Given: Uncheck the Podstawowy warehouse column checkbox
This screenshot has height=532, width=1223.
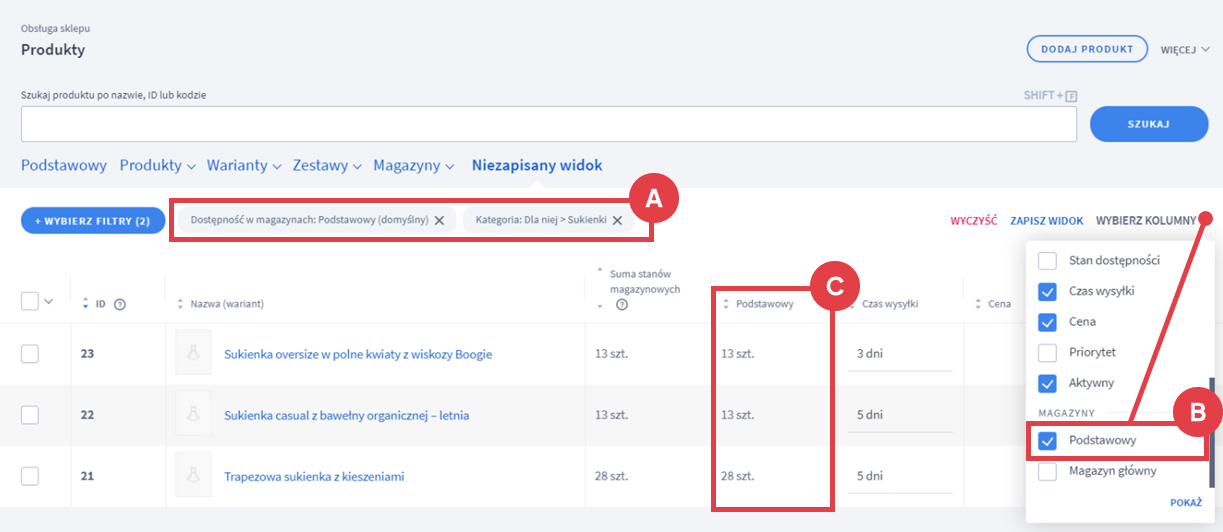Looking at the screenshot, I should [x=1047, y=440].
